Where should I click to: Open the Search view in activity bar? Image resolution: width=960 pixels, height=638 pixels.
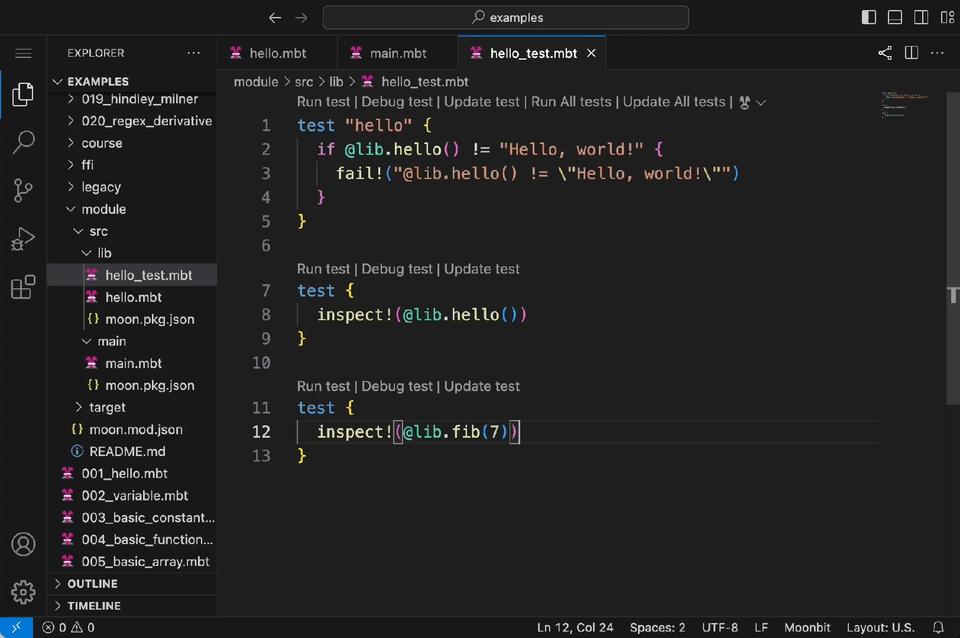pyautogui.click(x=23, y=142)
